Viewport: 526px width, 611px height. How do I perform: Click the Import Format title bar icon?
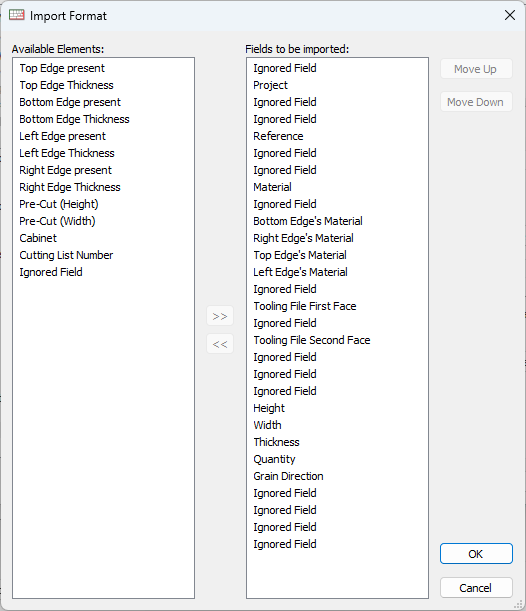click(x=17, y=15)
